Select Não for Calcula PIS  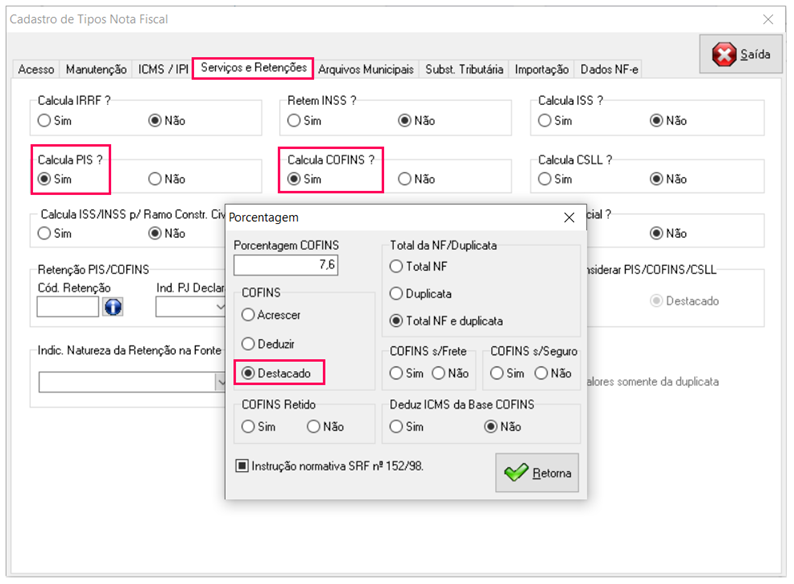click(155, 180)
